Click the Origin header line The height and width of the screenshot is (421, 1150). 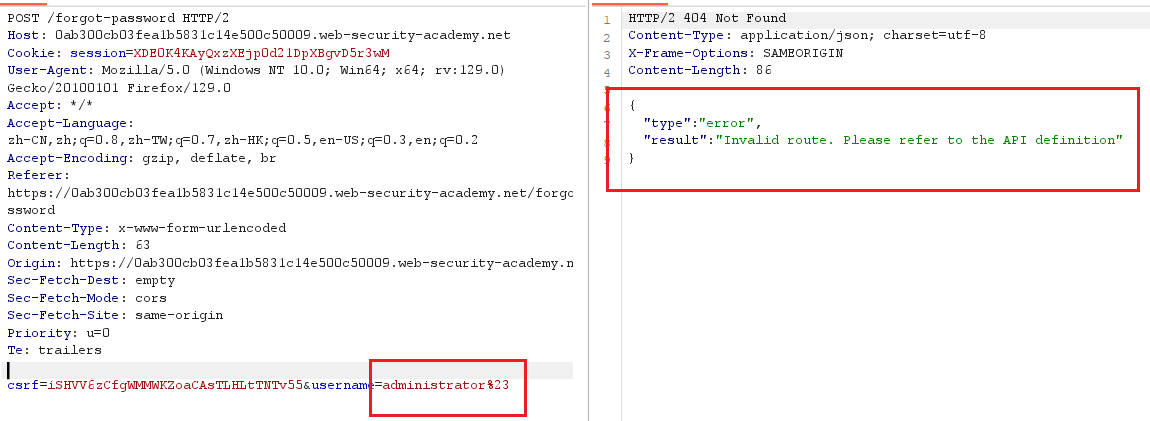(290, 263)
